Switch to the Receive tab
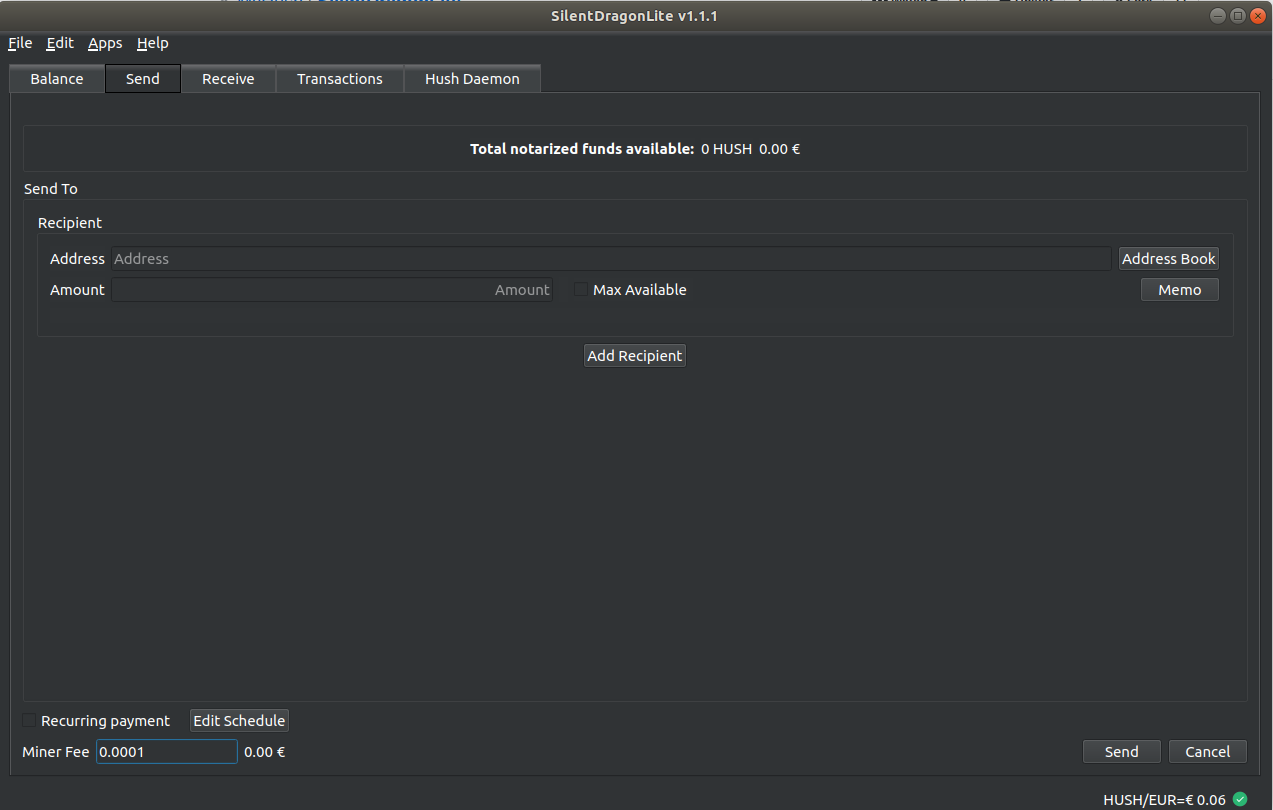The height and width of the screenshot is (810, 1273). coord(228,79)
